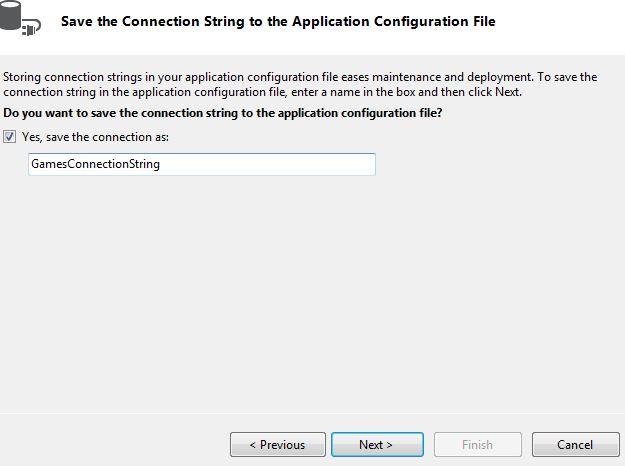
Task: Click the empty gray area below the text field
Action: [300, 290]
